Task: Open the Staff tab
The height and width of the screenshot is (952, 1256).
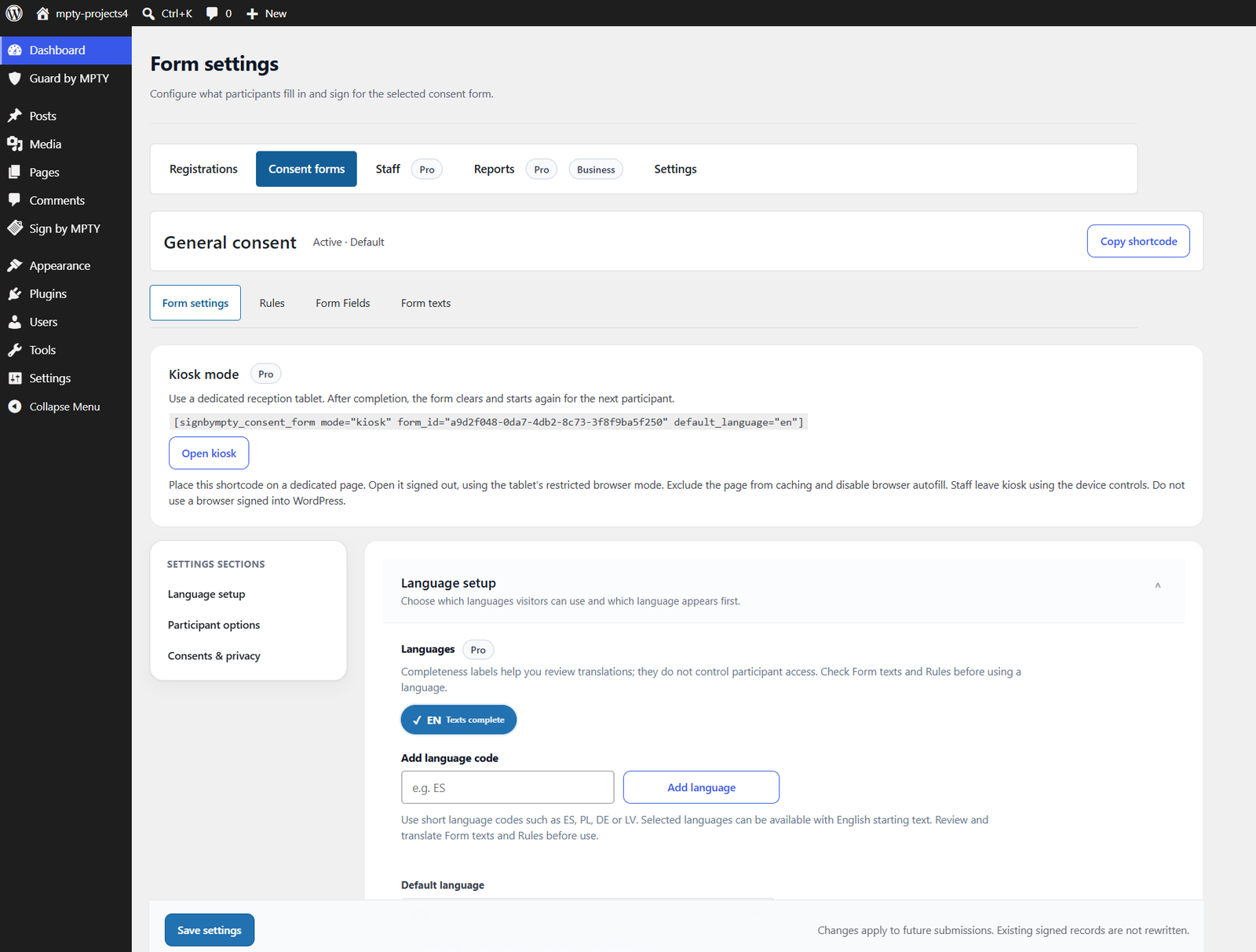Action: pos(388,169)
